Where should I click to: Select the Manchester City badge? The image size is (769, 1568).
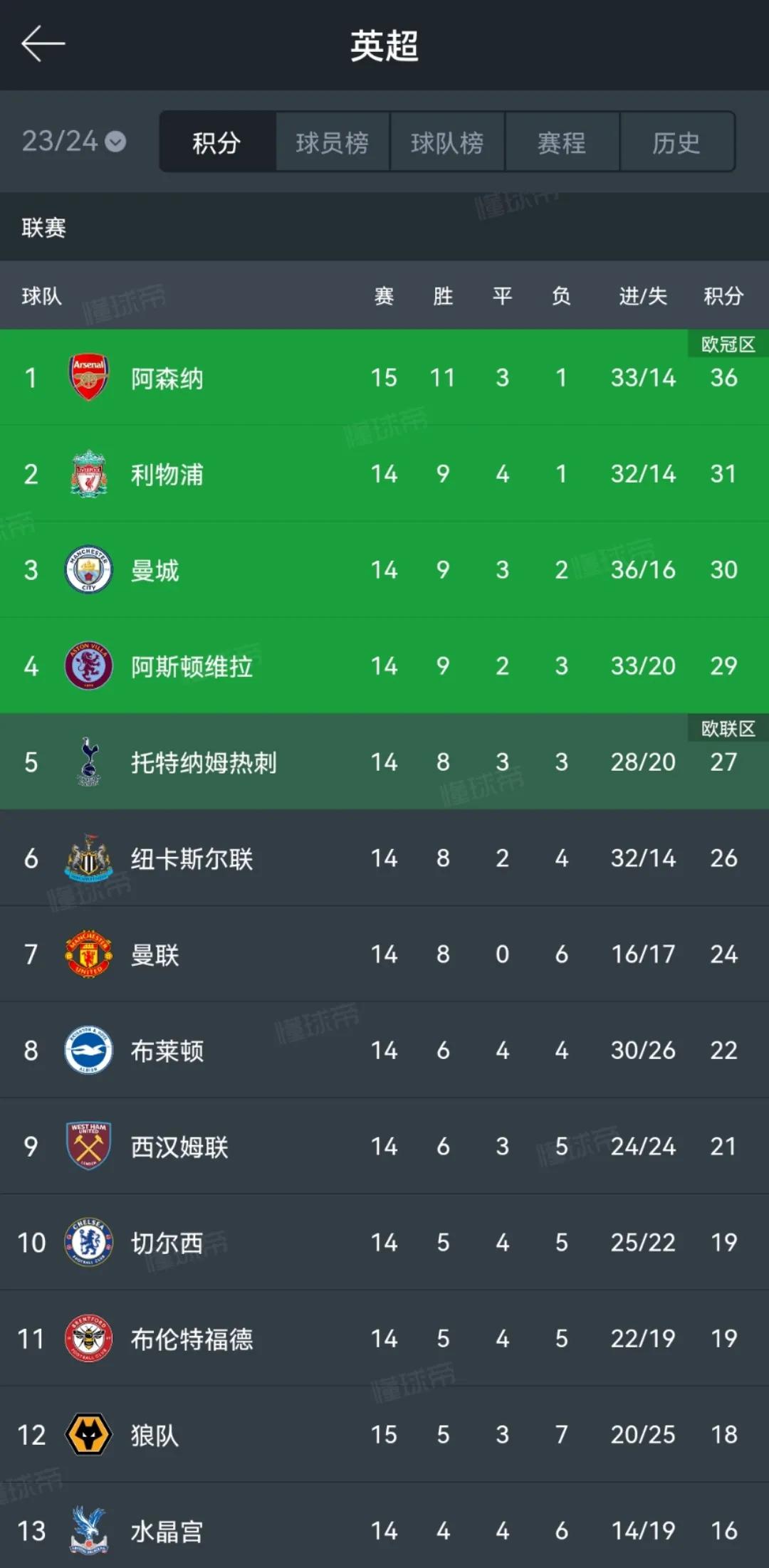coord(88,569)
